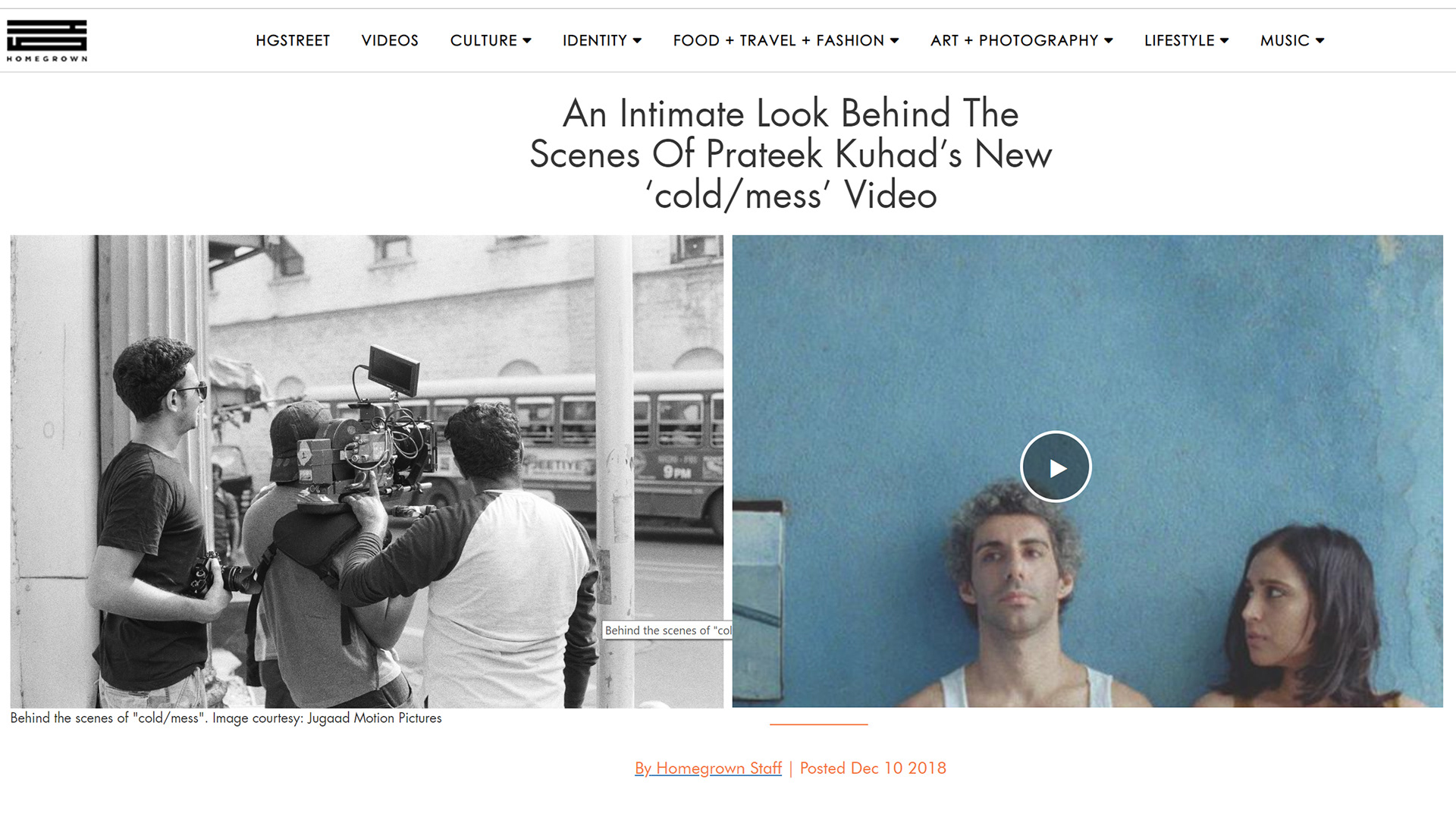The height and width of the screenshot is (814, 1456).
Task: Expand the Art + Photography dropdown arrow
Action: point(1108,41)
